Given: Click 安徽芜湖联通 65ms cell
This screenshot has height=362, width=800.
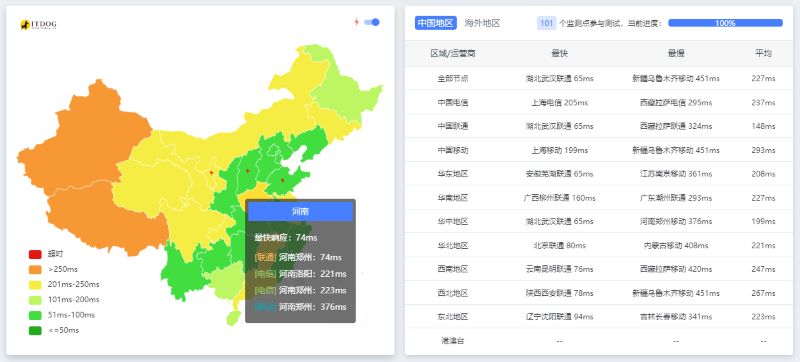Looking at the screenshot, I should (559, 174).
